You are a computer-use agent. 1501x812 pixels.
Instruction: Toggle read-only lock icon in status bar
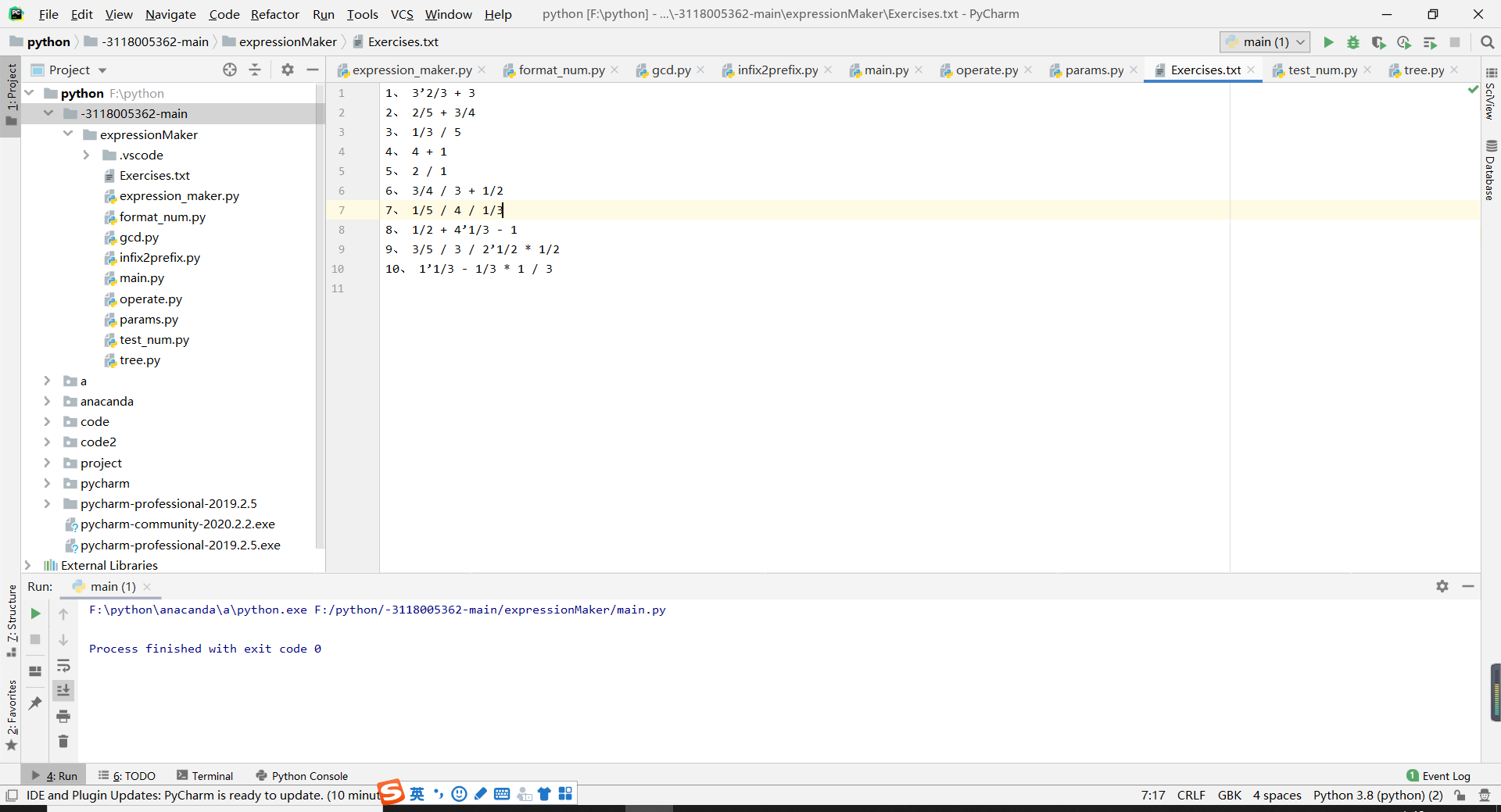click(x=1460, y=796)
